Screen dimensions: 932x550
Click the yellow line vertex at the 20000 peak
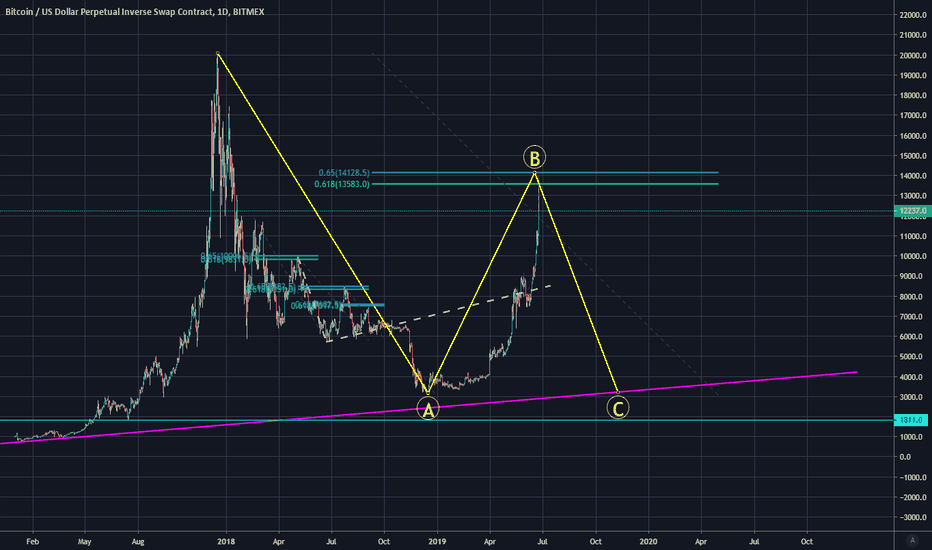pyautogui.click(x=218, y=54)
